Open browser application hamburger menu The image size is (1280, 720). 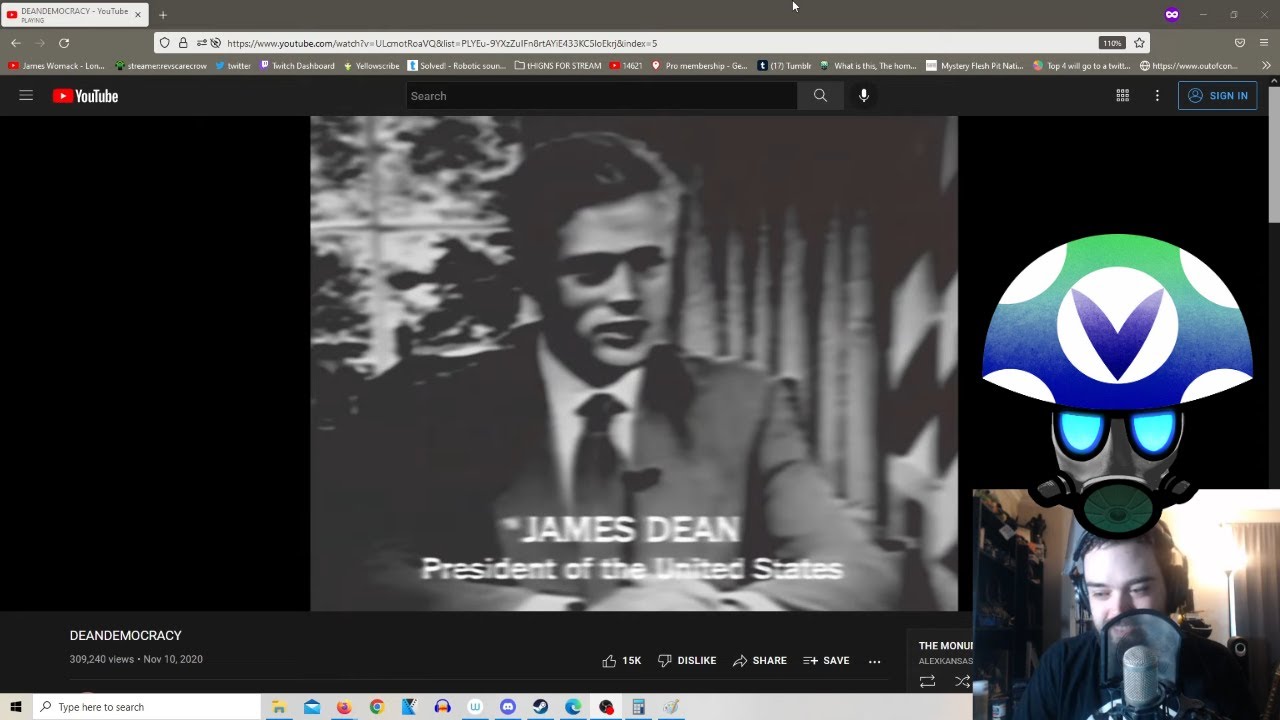pos(1264,43)
